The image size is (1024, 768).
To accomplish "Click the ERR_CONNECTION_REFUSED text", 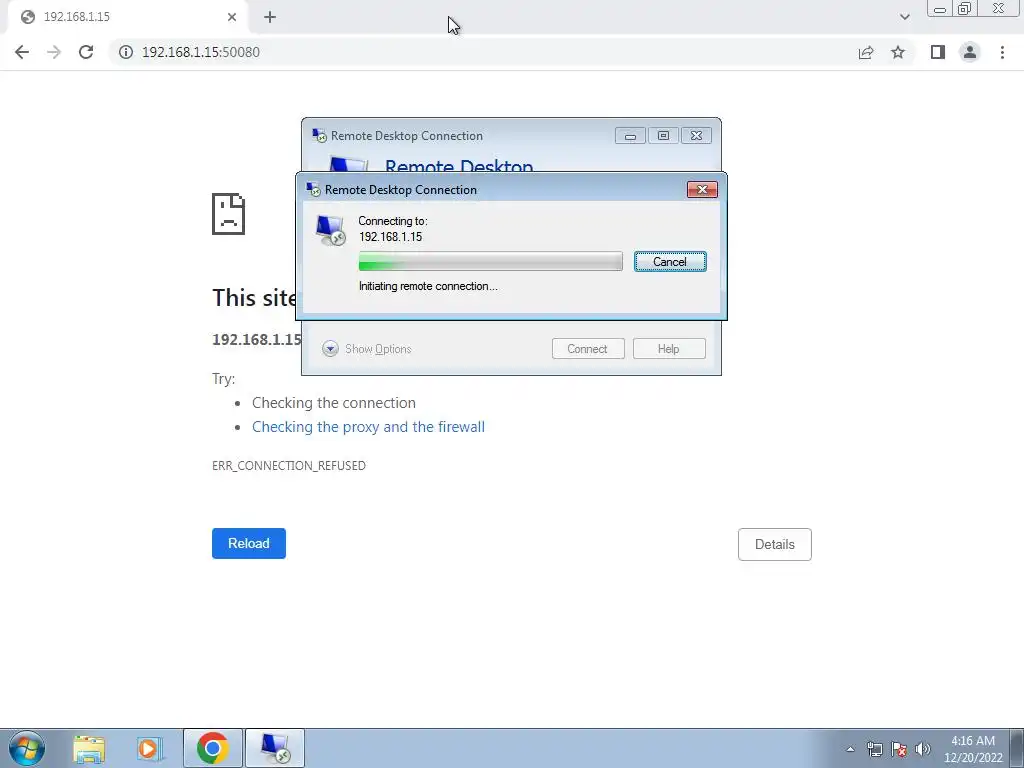I will coord(289,466).
